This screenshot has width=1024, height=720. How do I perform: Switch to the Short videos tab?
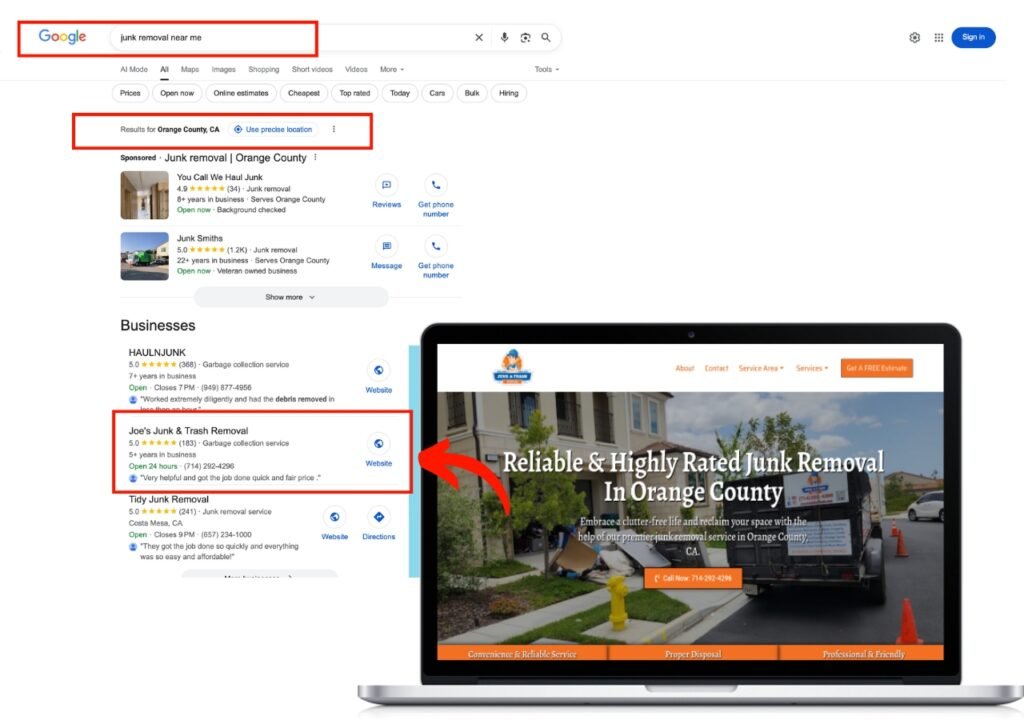[312, 69]
